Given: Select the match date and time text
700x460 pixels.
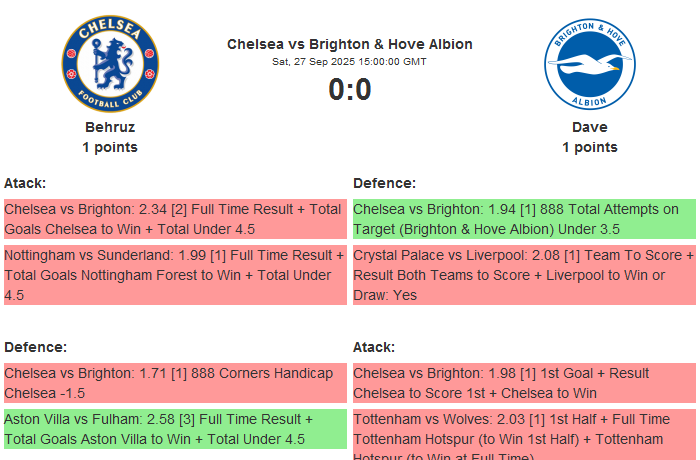Looking at the screenshot, I should pyautogui.click(x=350, y=62).
